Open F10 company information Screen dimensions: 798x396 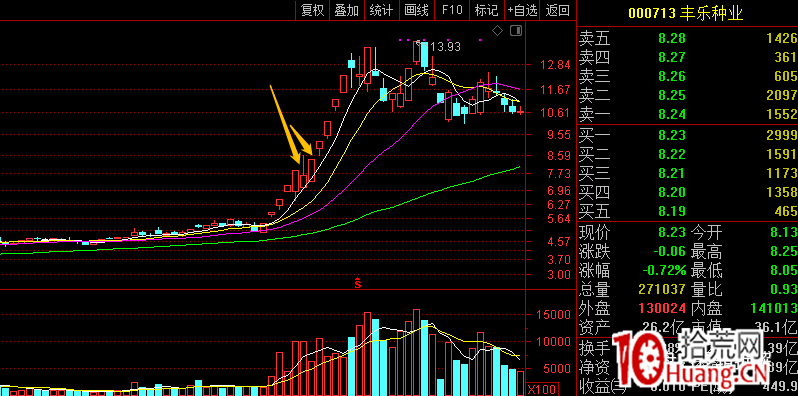point(452,10)
